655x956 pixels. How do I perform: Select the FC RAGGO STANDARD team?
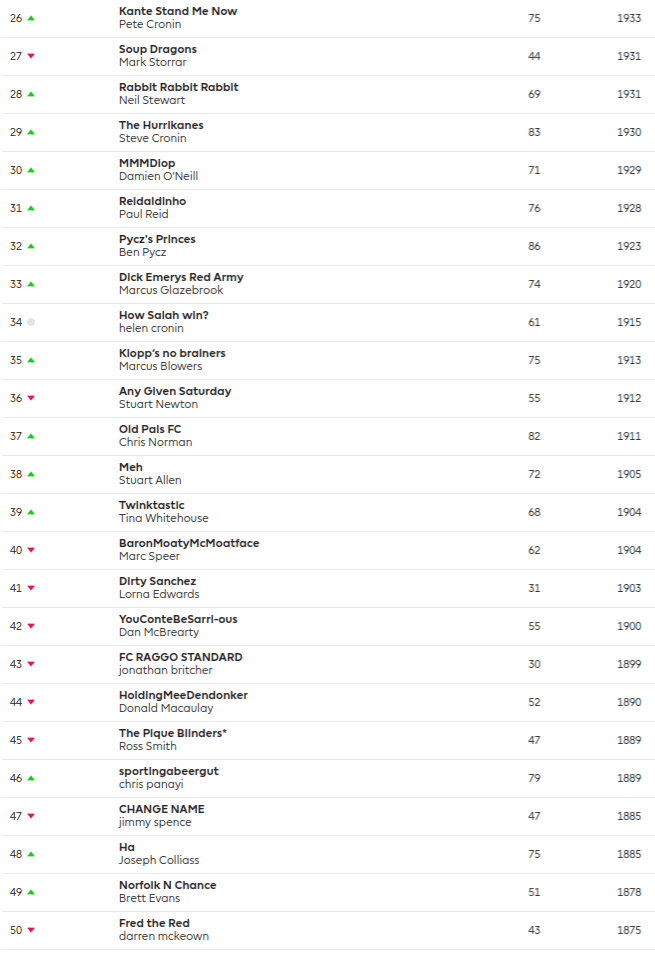tap(181, 657)
